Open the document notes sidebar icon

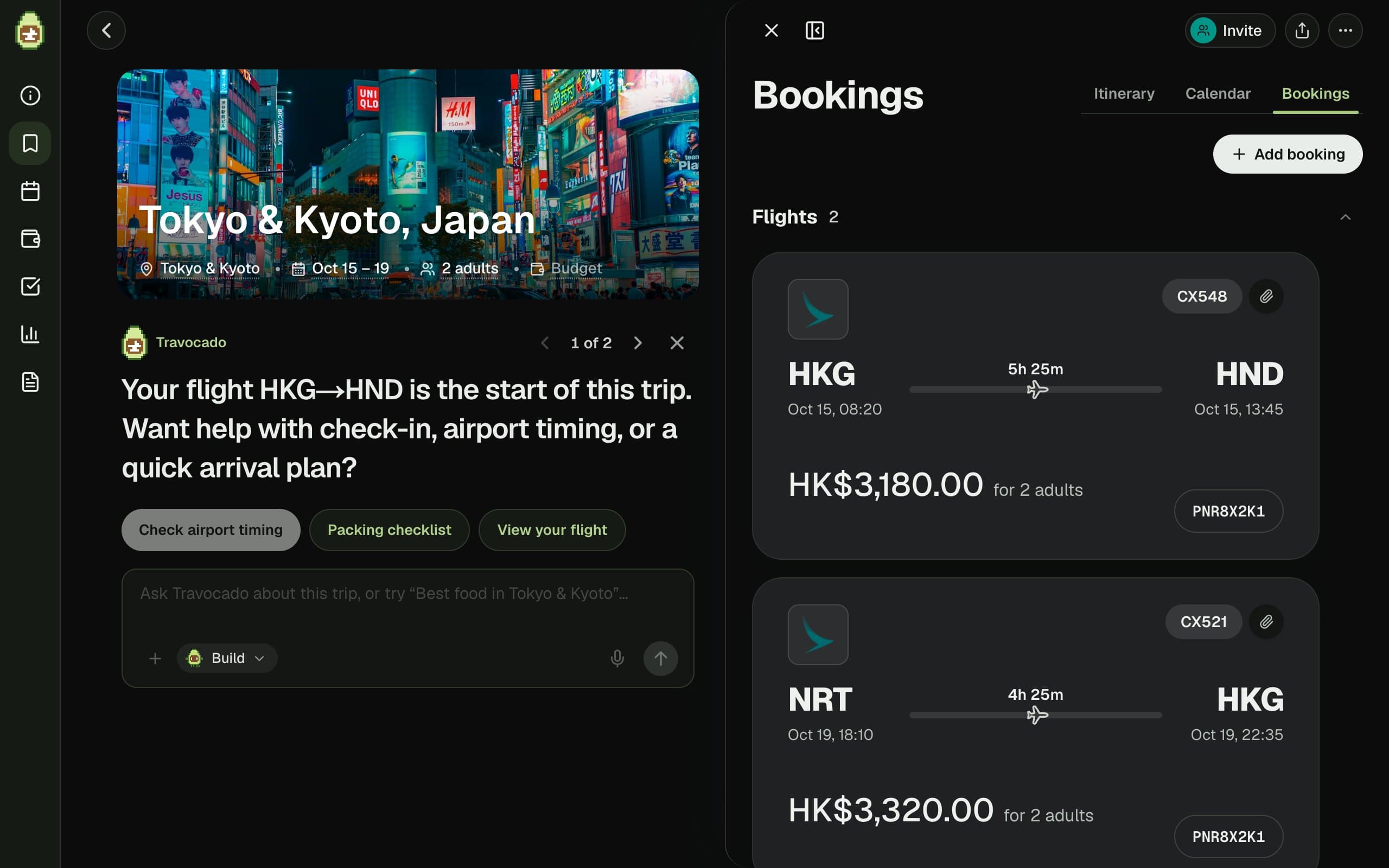[x=30, y=382]
